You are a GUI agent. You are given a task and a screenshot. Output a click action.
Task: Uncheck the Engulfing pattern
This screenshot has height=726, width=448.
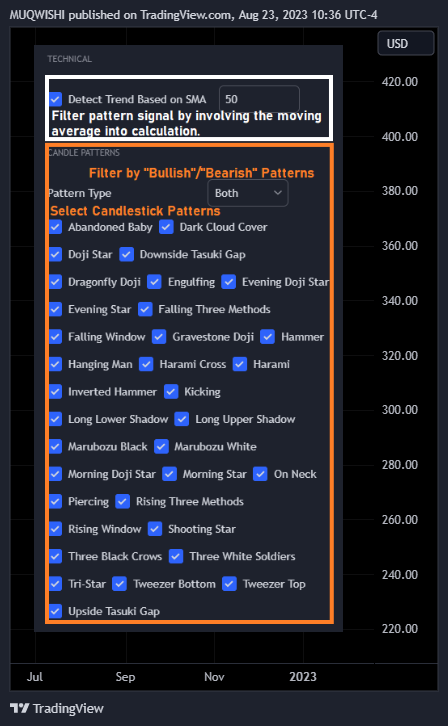pyautogui.click(x=155, y=282)
